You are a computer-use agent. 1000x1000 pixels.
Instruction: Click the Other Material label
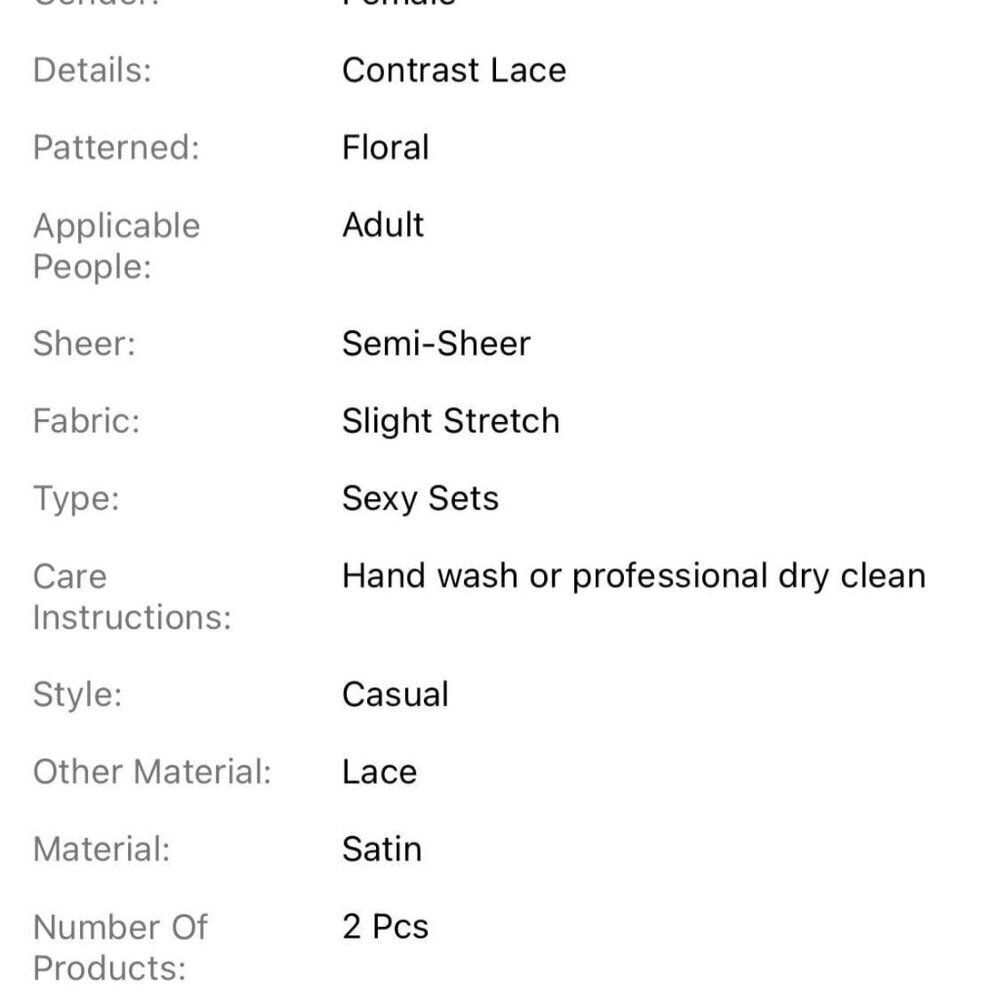[x=152, y=772]
